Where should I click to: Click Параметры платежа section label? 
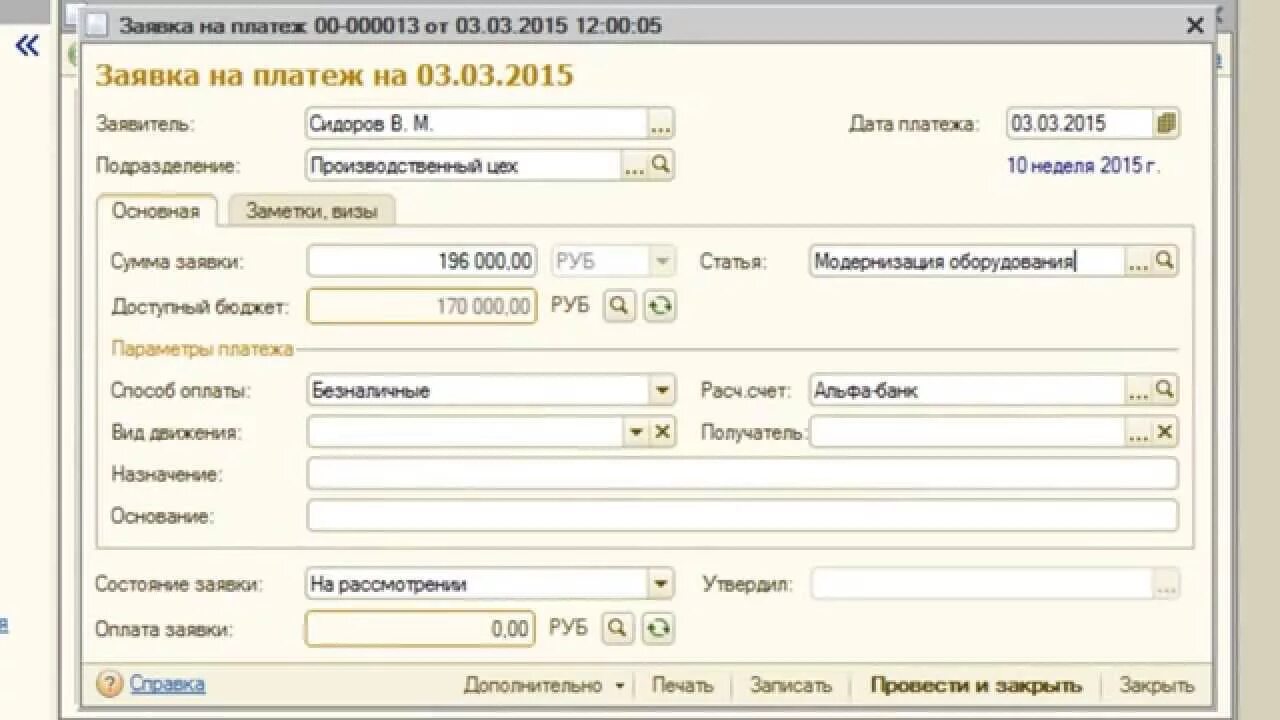tap(203, 349)
